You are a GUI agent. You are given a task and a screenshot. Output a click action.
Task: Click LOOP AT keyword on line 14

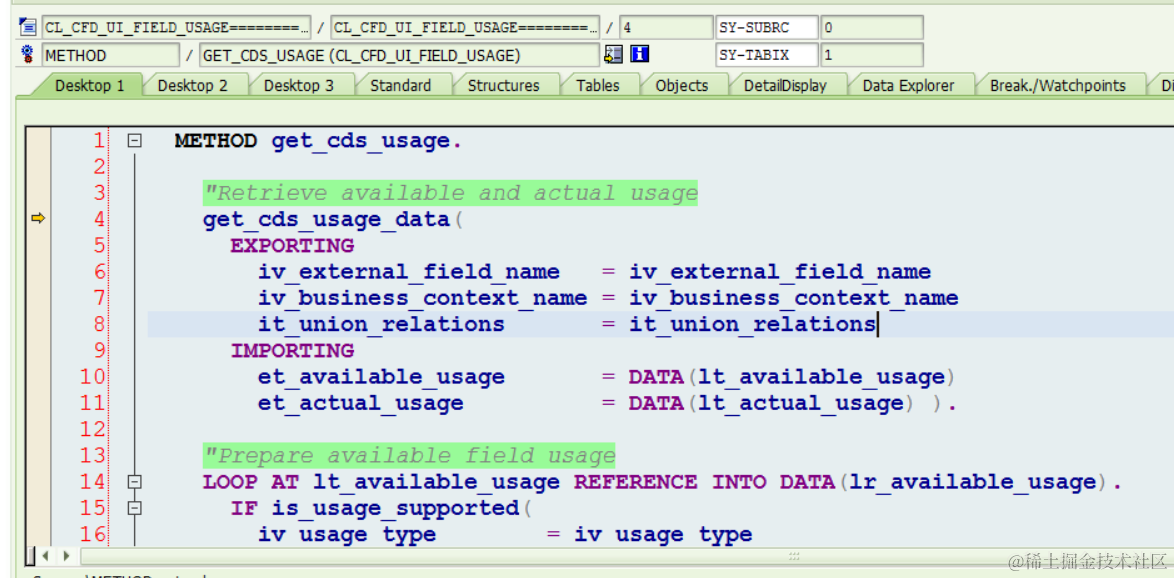pyautogui.click(x=251, y=482)
